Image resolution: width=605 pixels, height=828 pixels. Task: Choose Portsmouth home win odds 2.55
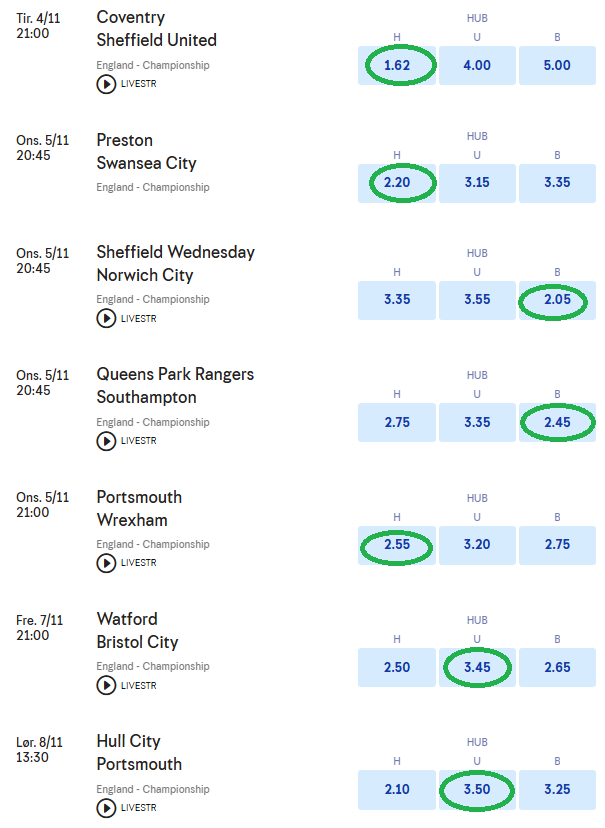(x=397, y=546)
